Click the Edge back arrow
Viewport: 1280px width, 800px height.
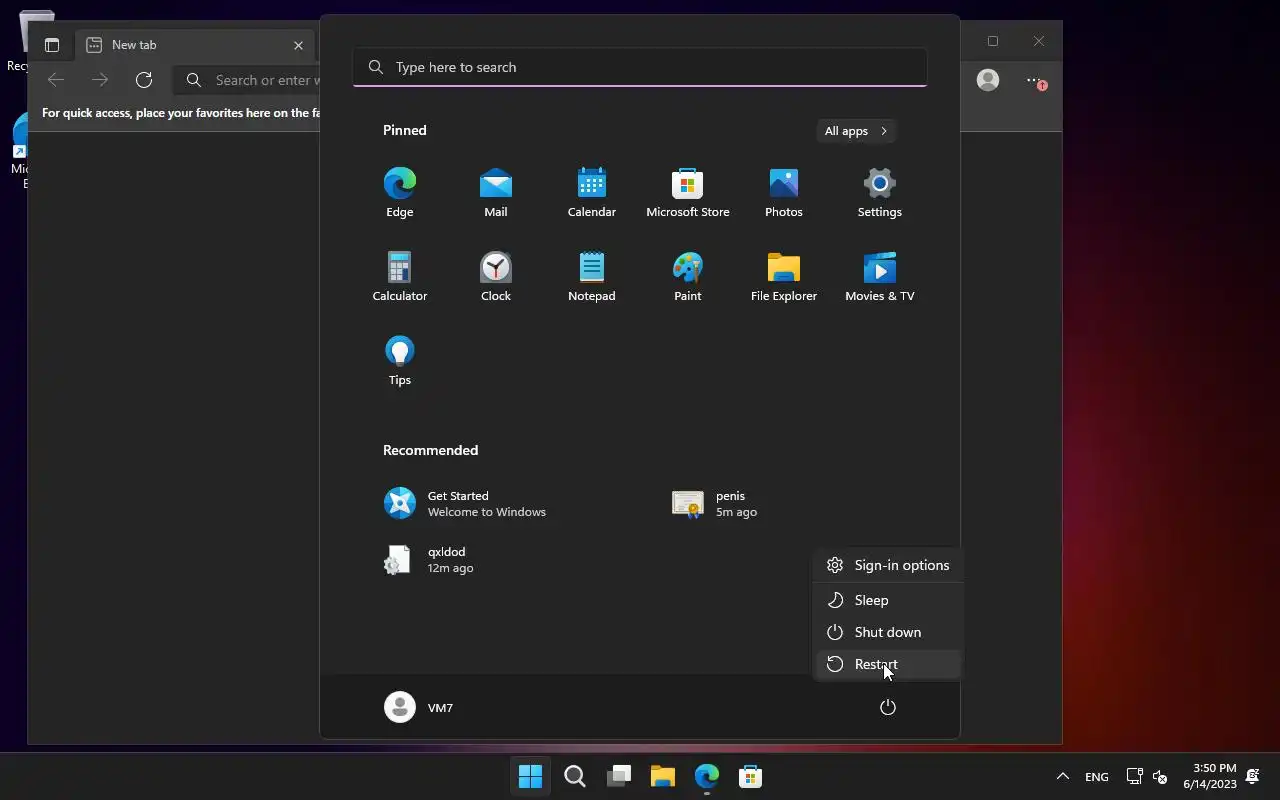pos(56,80)
